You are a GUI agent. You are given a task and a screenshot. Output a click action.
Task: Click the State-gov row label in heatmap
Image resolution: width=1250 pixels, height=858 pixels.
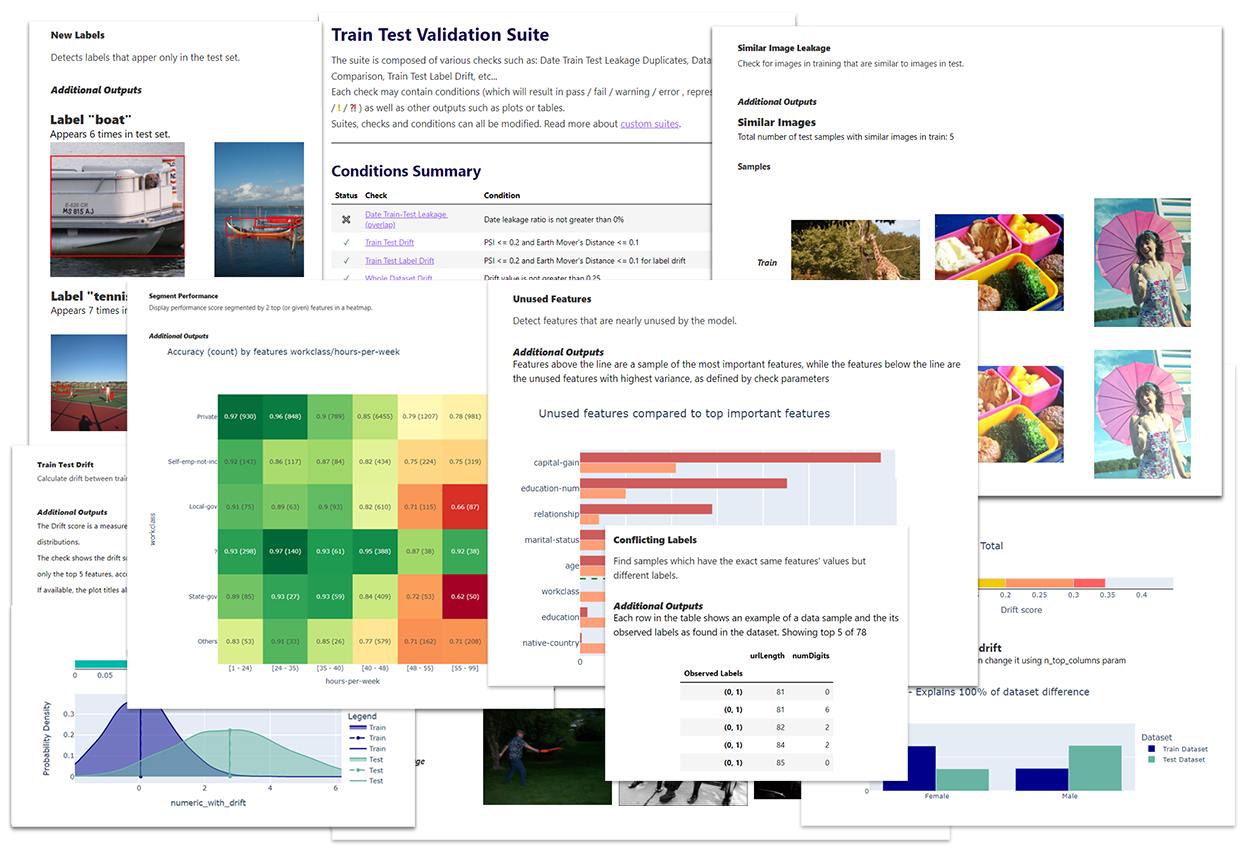pos(201,597)
